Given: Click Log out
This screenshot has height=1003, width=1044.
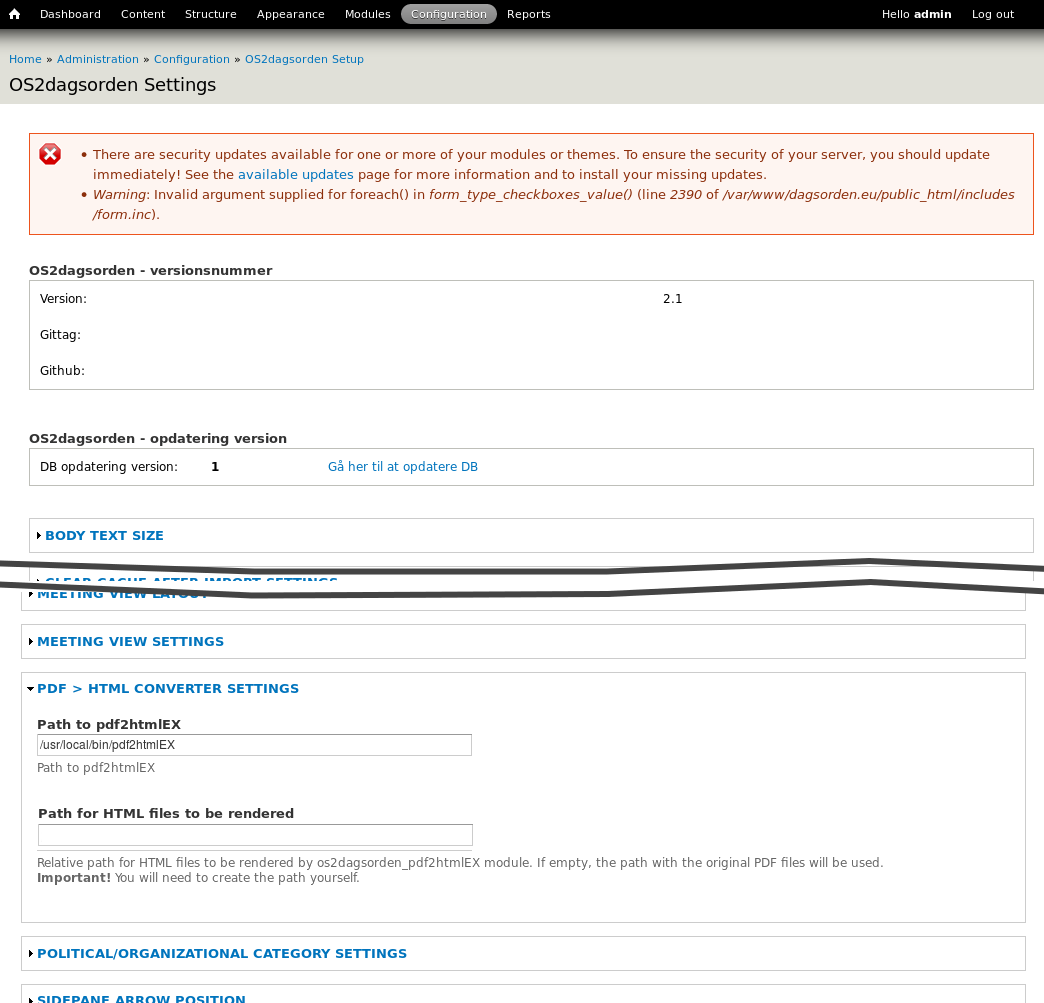Looking at the screenshot, I should pos(993,14).
